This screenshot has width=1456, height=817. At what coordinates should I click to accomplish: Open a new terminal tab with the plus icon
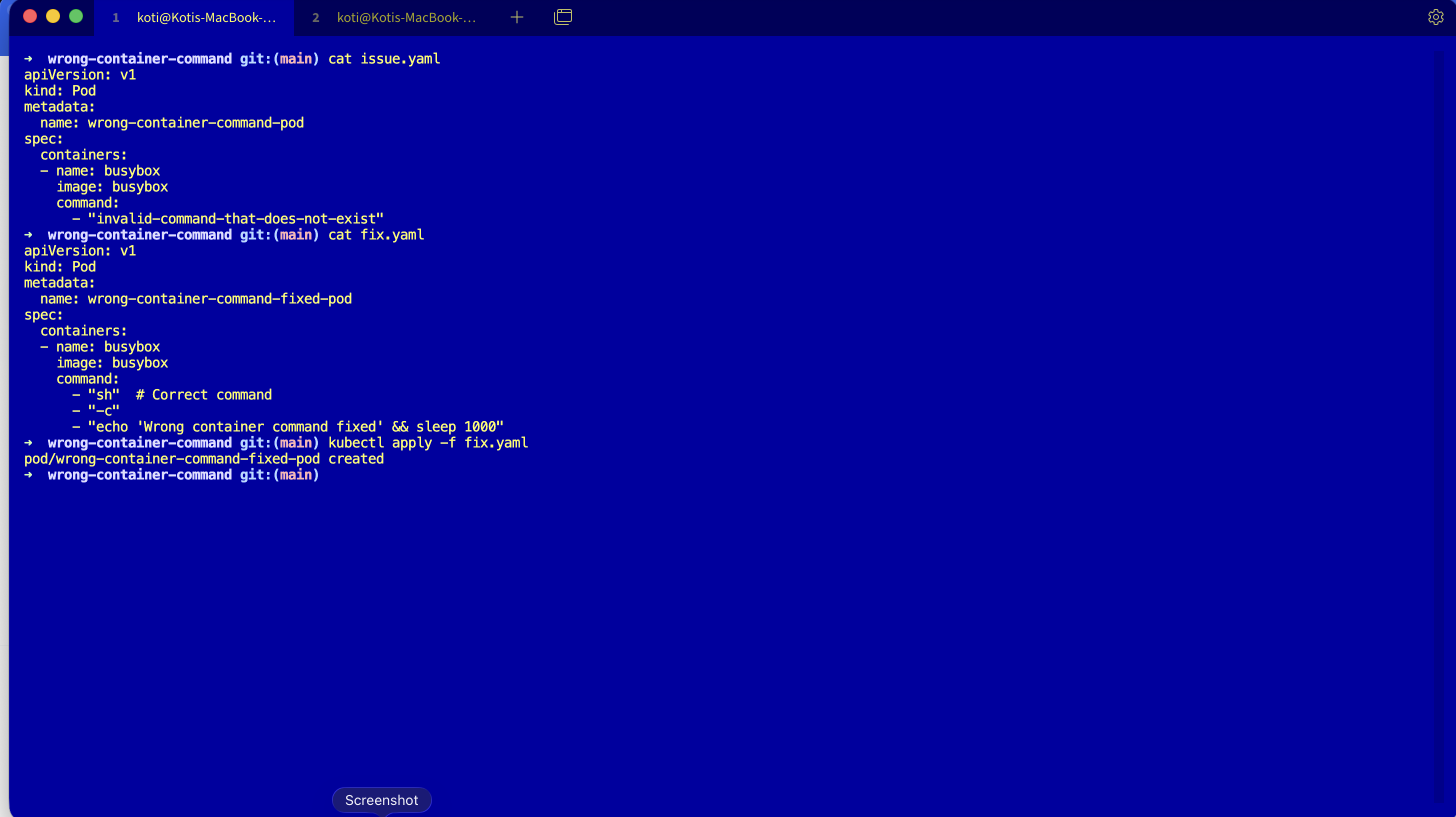[x=516, y=17]
